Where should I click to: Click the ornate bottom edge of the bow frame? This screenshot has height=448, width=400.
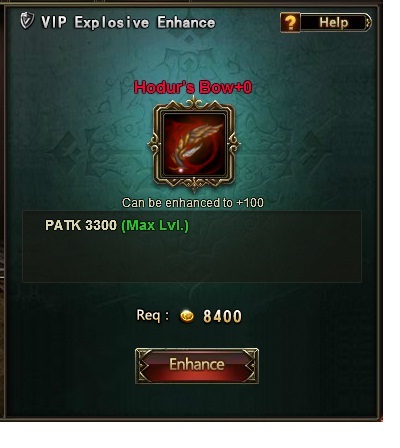[194, 184]
